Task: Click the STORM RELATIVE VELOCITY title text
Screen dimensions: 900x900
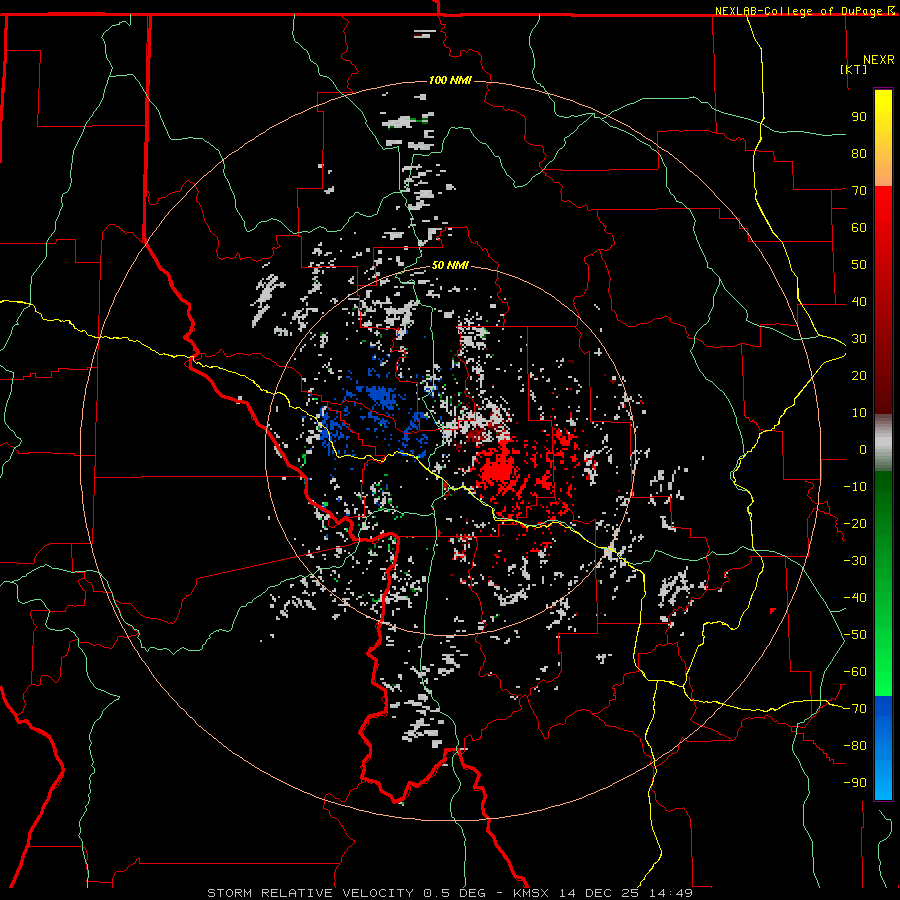Action: pyautogui.click(x=310, y=893)
